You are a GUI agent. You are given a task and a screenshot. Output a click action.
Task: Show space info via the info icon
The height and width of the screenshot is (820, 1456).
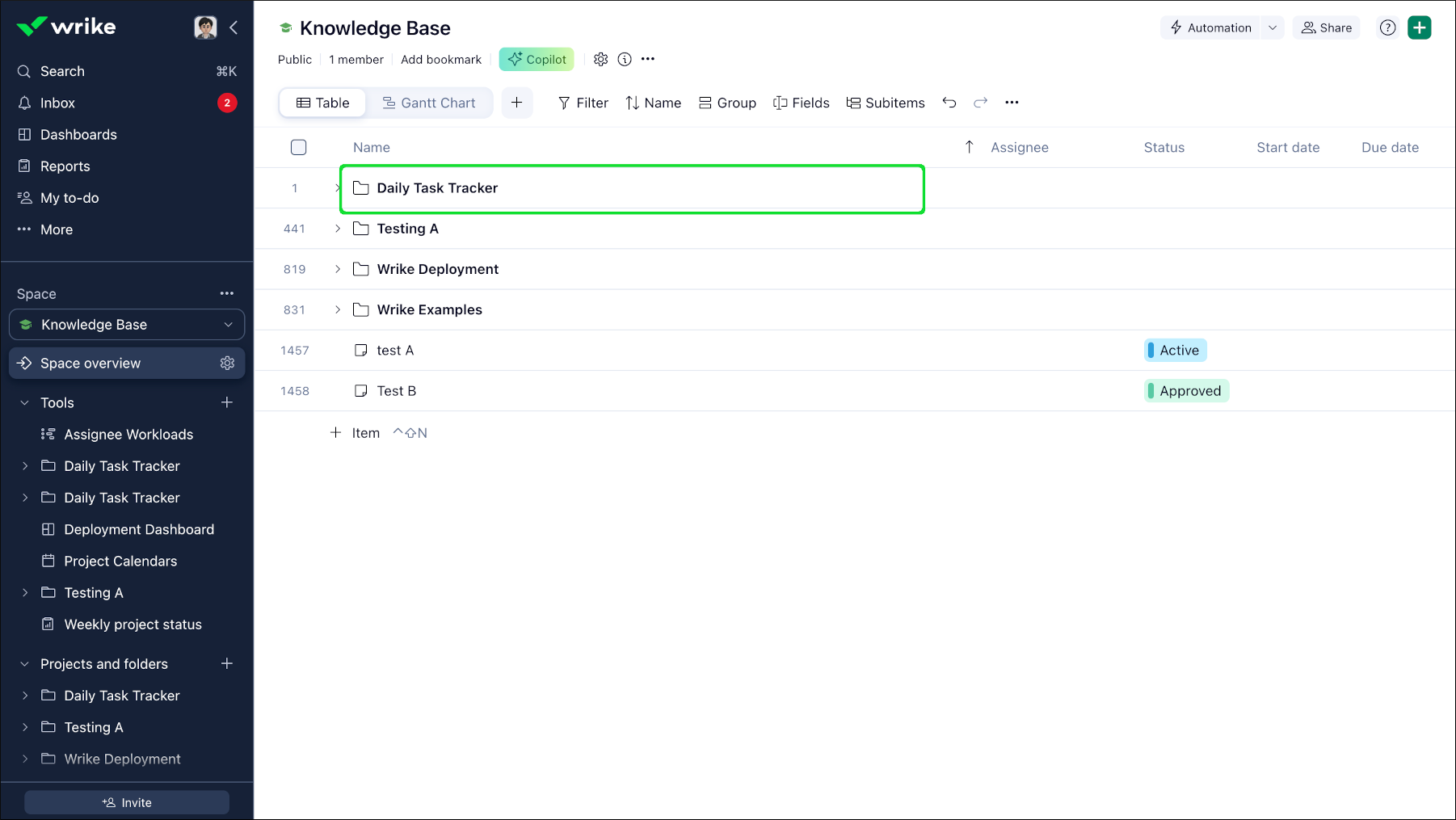pos(625,59)
